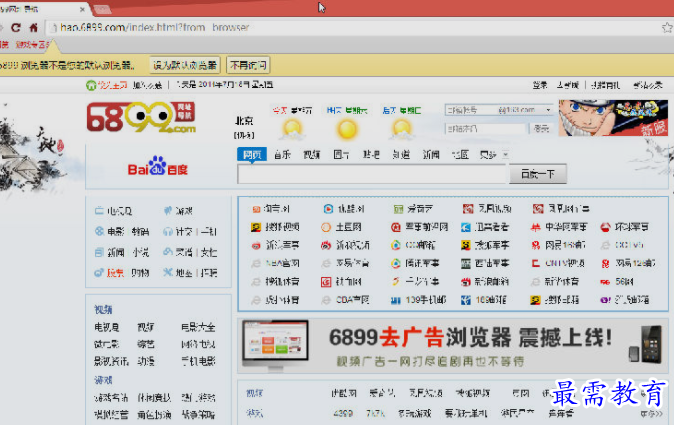Click the 百度一下 search button
Viewport: 674px width, 425px height.
538,174
